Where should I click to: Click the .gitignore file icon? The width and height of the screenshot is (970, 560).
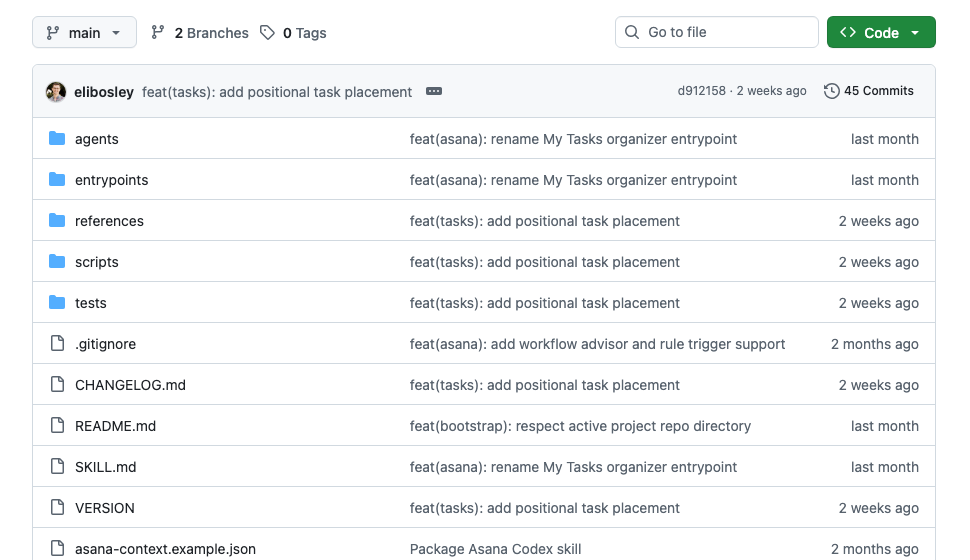click(57, 343)
